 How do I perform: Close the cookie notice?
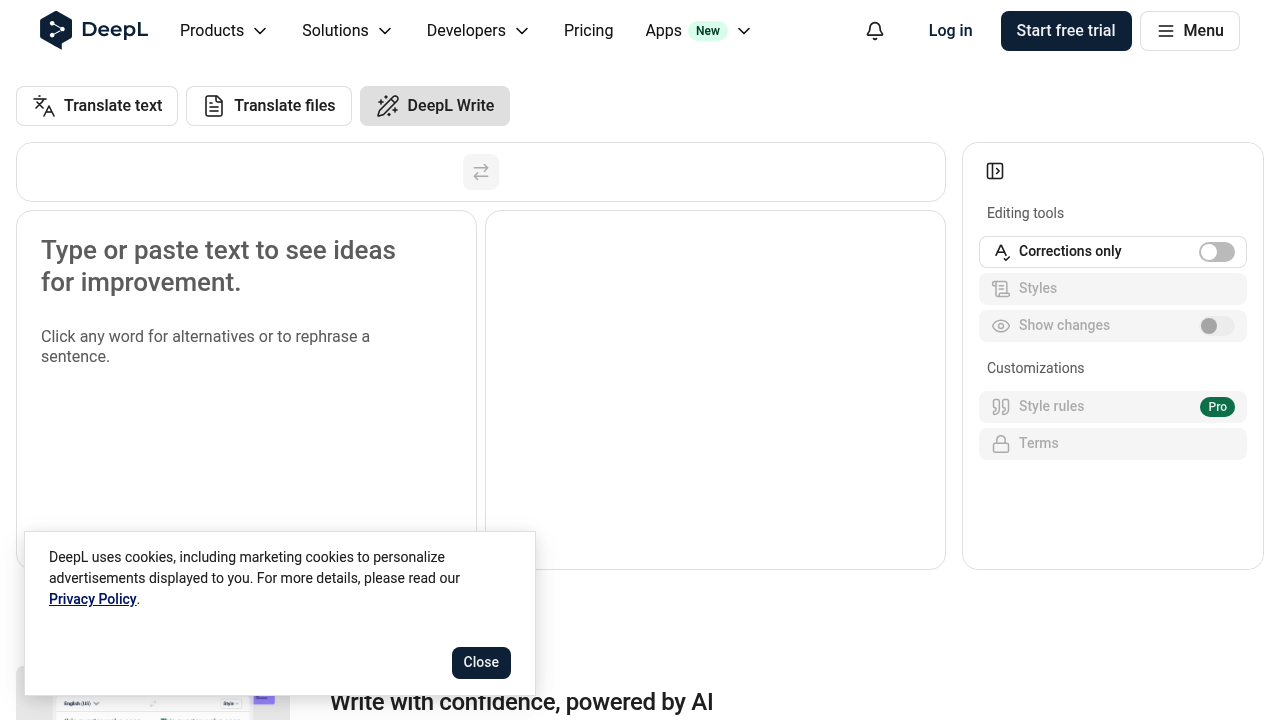(481, 662)
